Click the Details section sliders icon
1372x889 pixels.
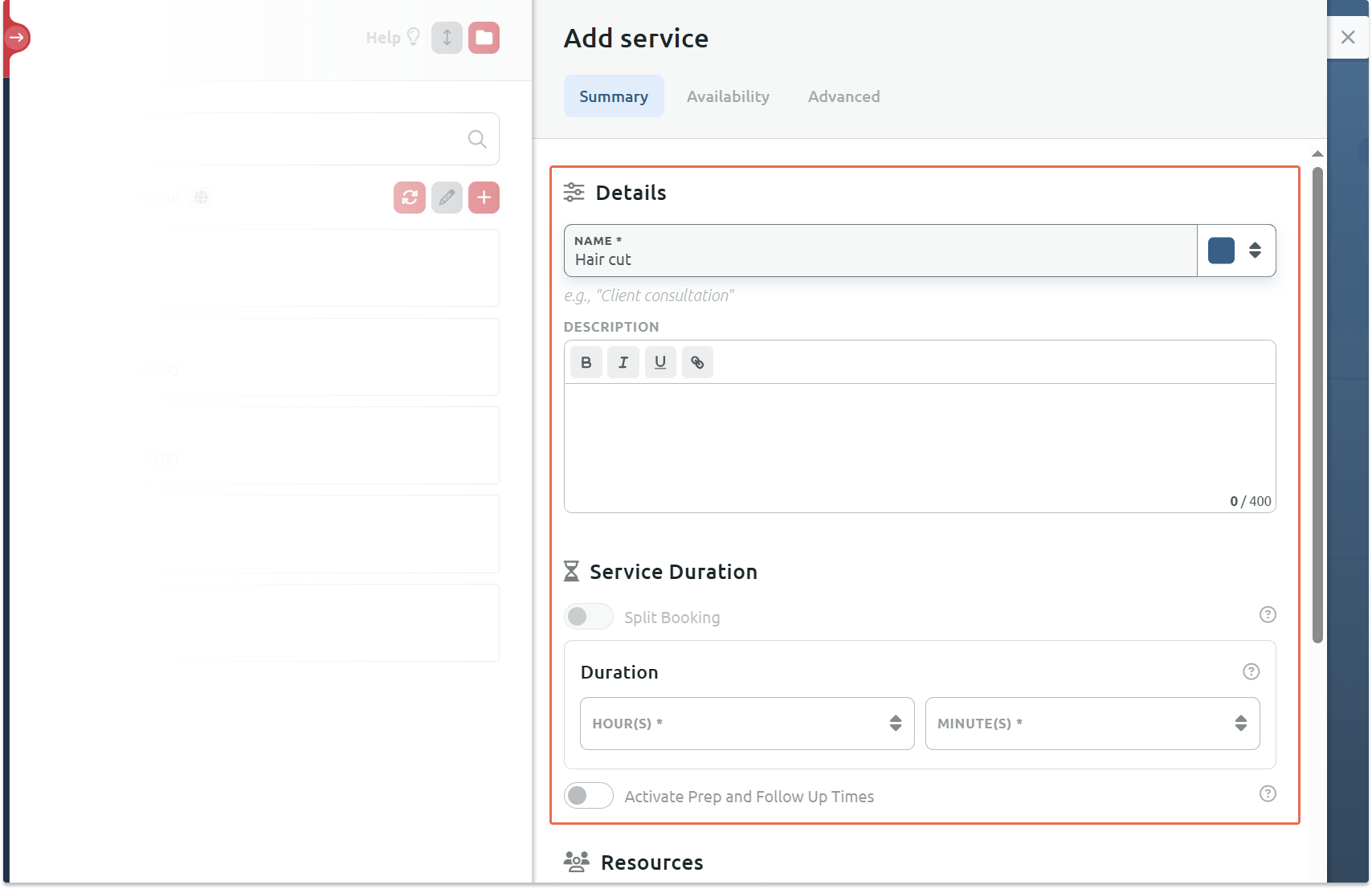pyautogui.click(x=574, y=192)
